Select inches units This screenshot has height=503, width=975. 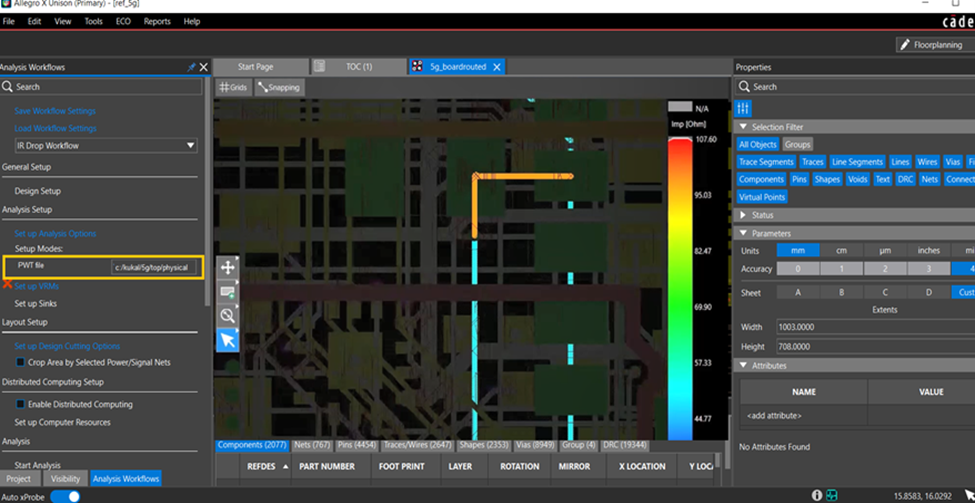coord(928,251)
